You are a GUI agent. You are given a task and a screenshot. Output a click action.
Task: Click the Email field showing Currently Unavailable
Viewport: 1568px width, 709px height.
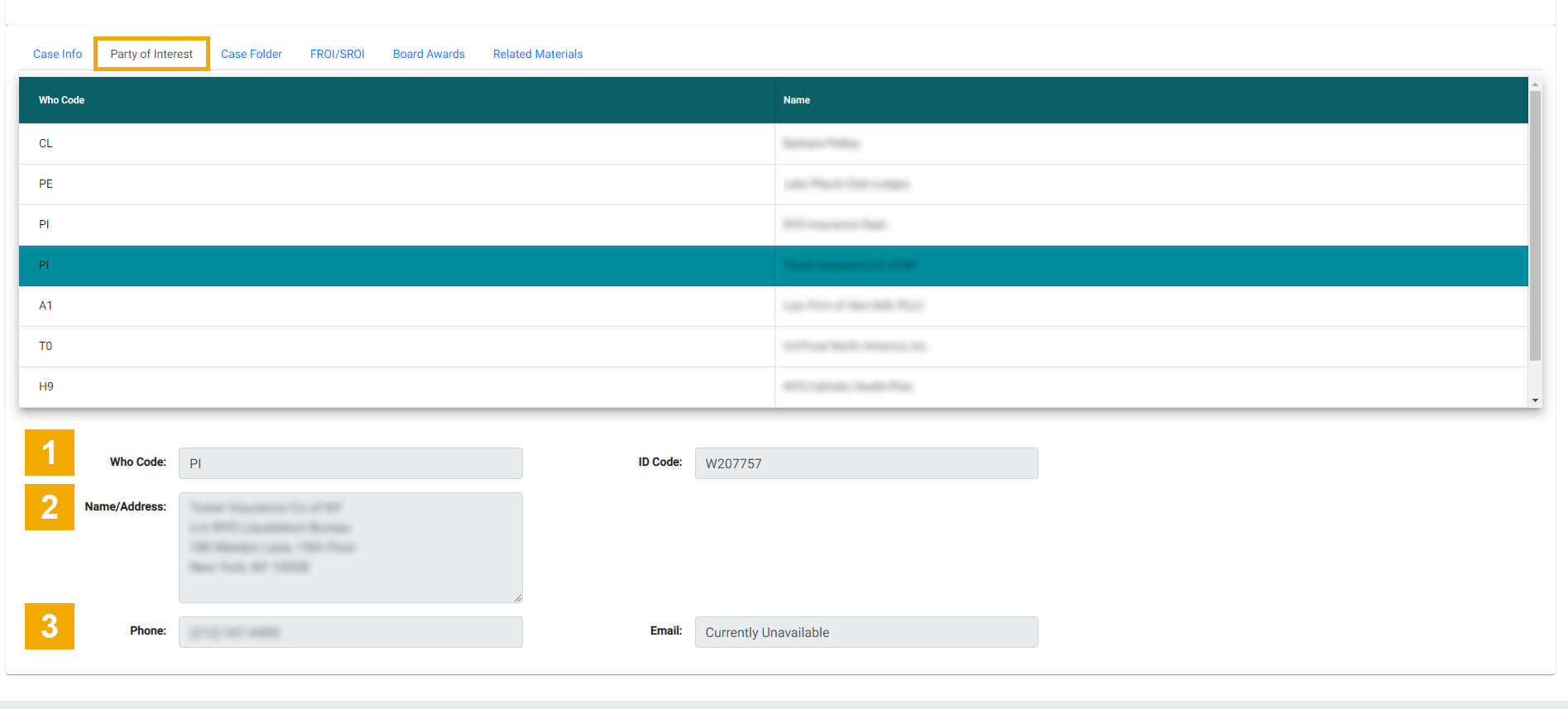[x=866, y=632]
